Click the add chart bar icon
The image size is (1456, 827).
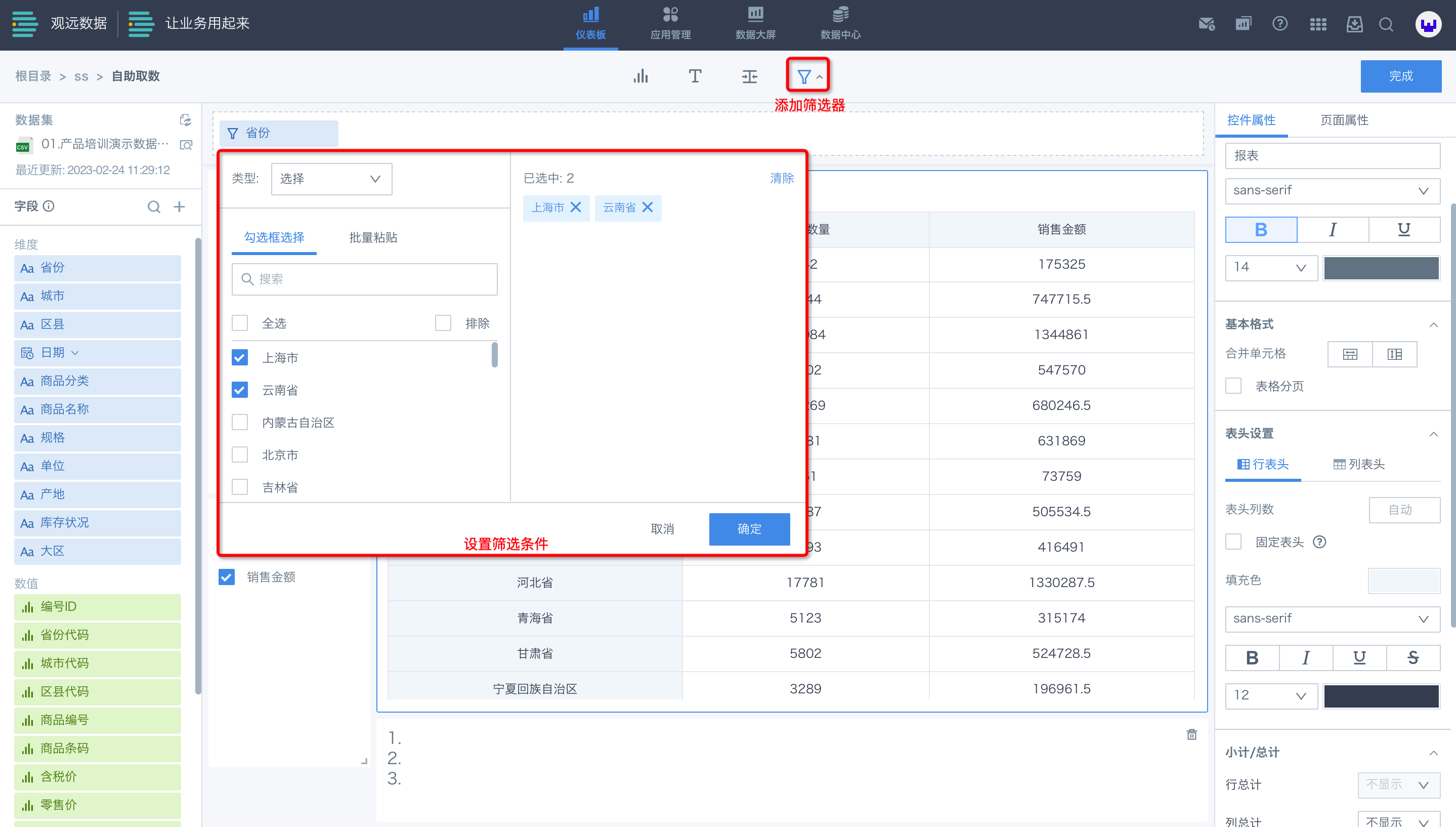tap(640, 76)
